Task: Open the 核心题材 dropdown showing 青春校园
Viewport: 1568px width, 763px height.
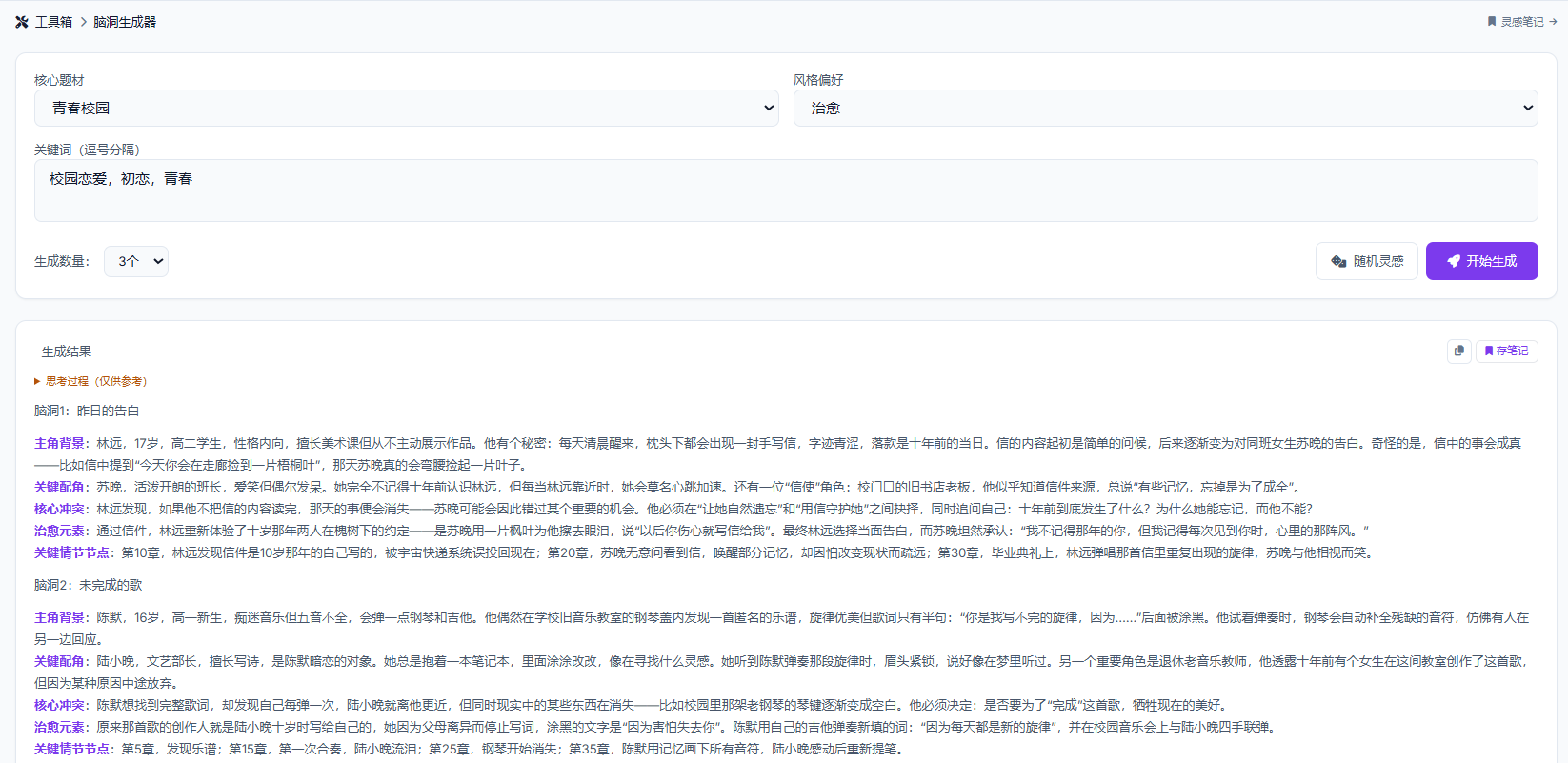Action: [408, 108]
